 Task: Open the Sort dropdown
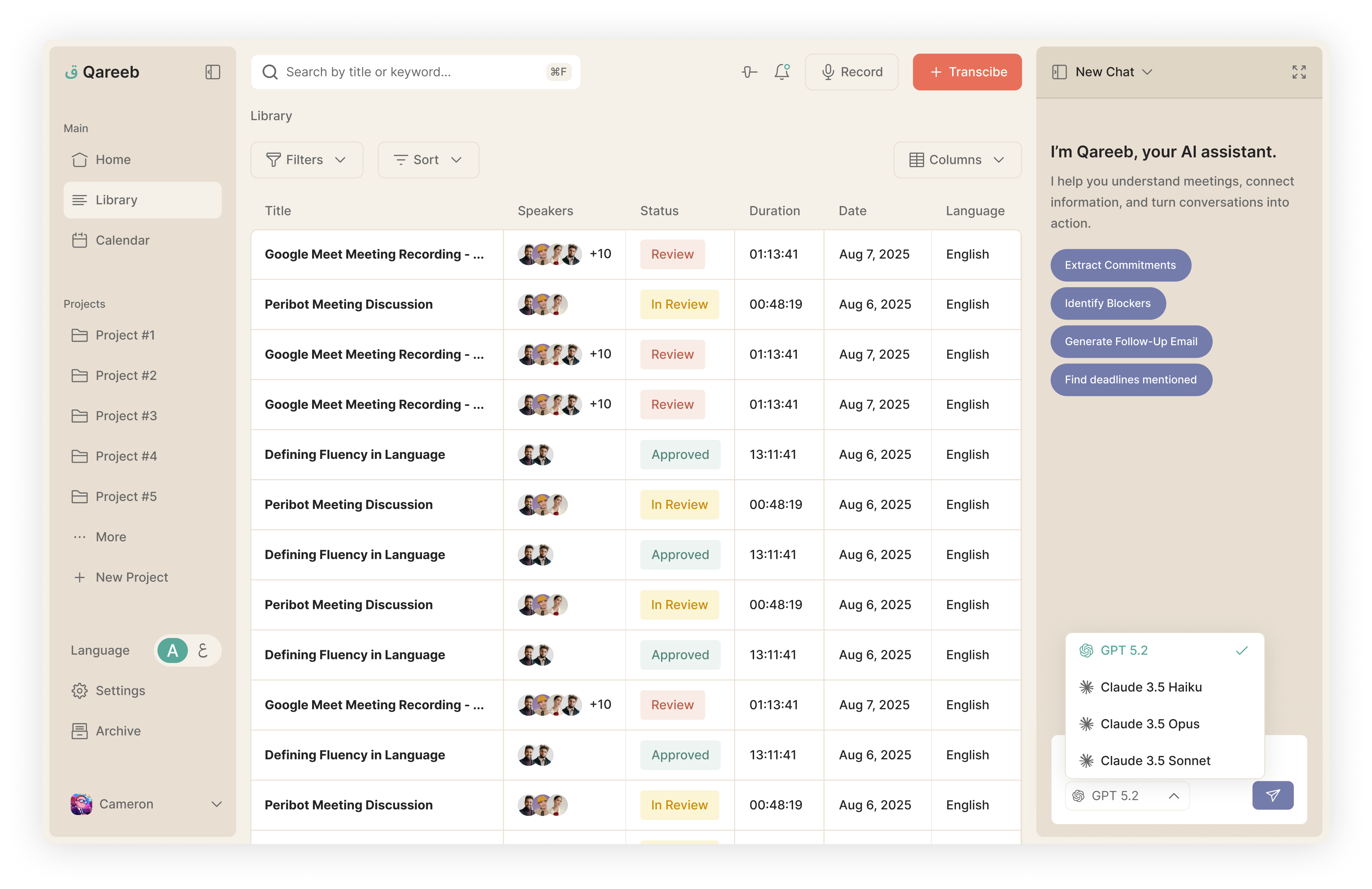click(x=428, y=160)
